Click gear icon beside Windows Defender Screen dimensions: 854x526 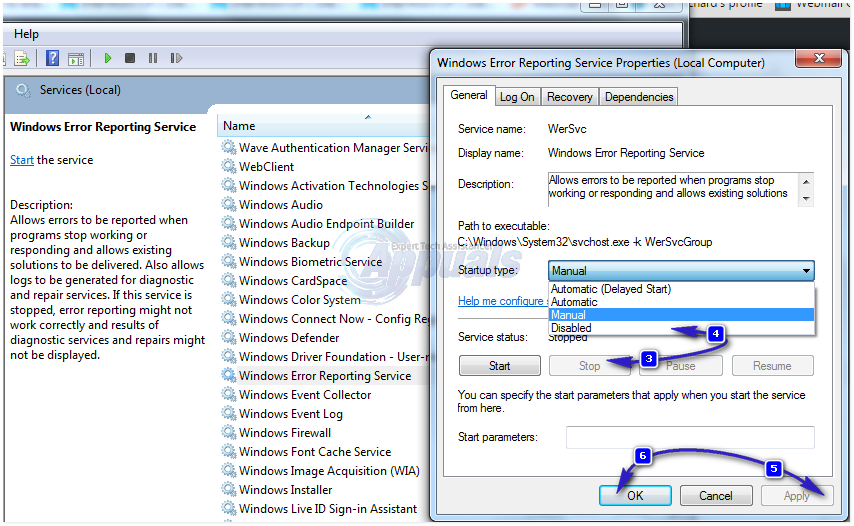[229, 337]
